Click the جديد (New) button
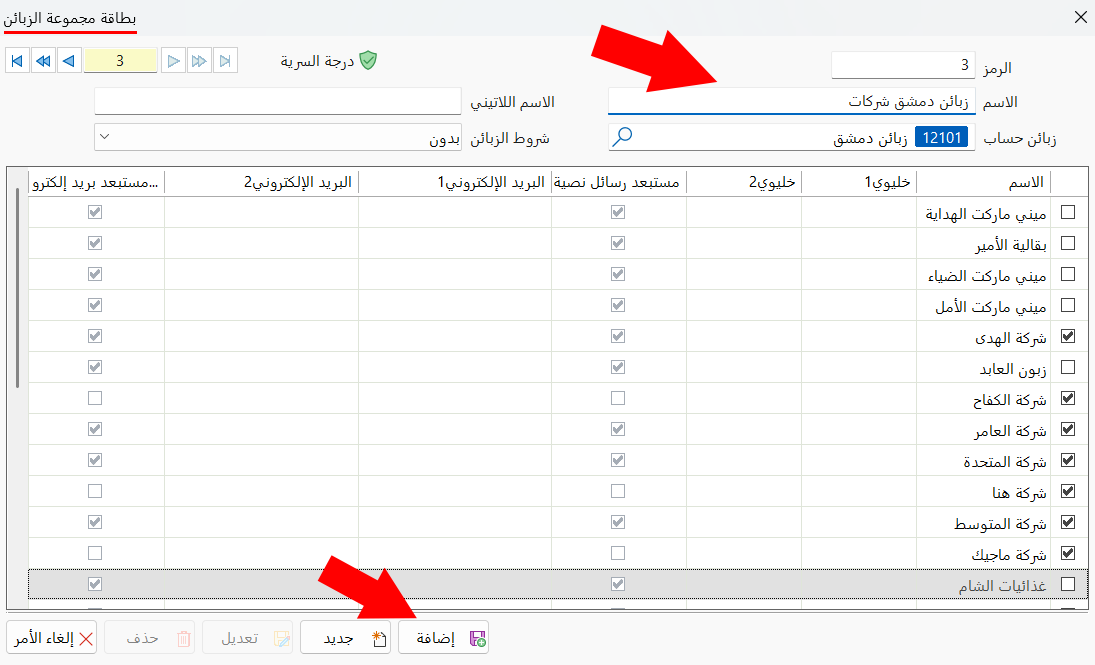 pos(346,638)
